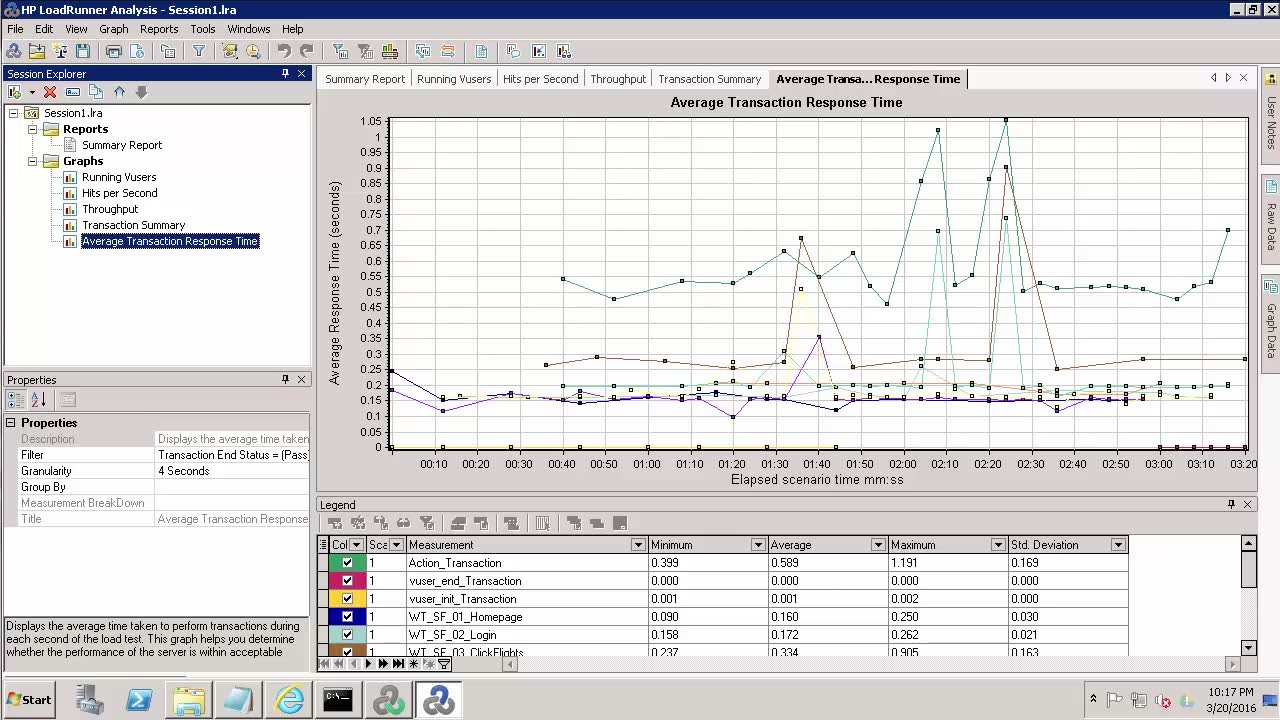Image resolution: width=1280 pixels, height=720 pixels.
Task: Click the set granularity clock icon
Action: coord(253,51)
